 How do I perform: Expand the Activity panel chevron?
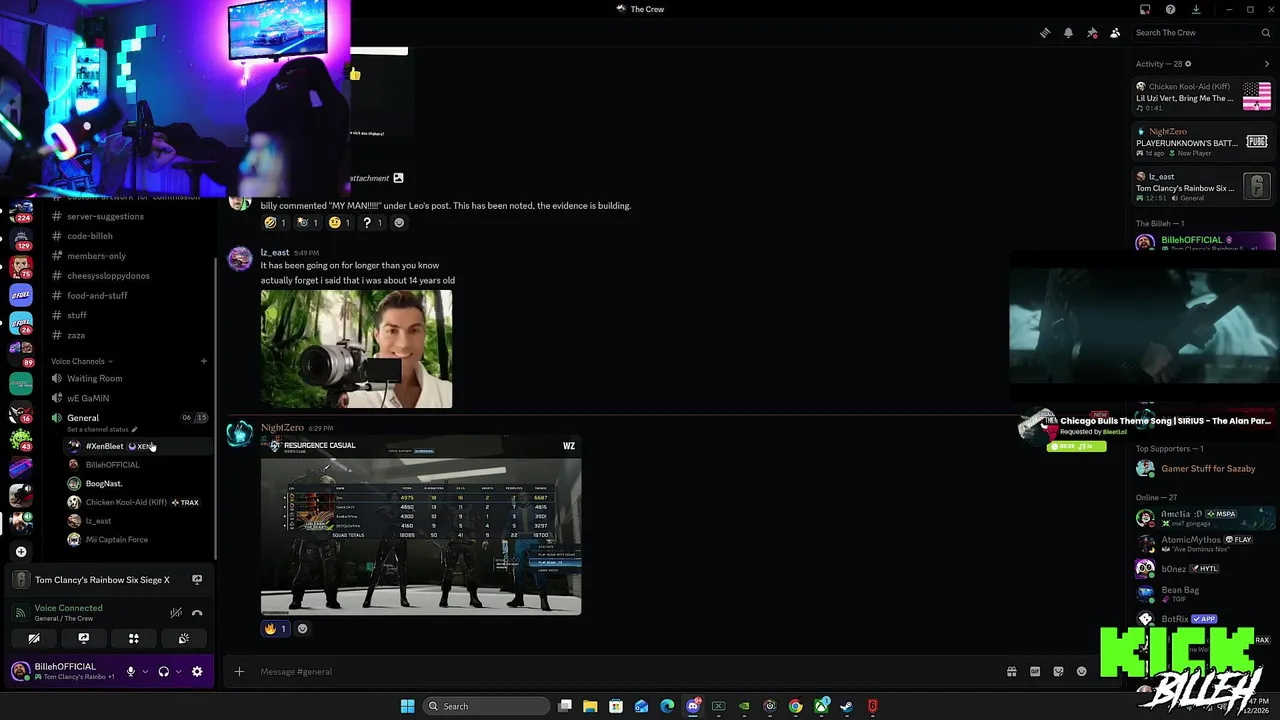pyautogui.click(x=1267, y=64)
